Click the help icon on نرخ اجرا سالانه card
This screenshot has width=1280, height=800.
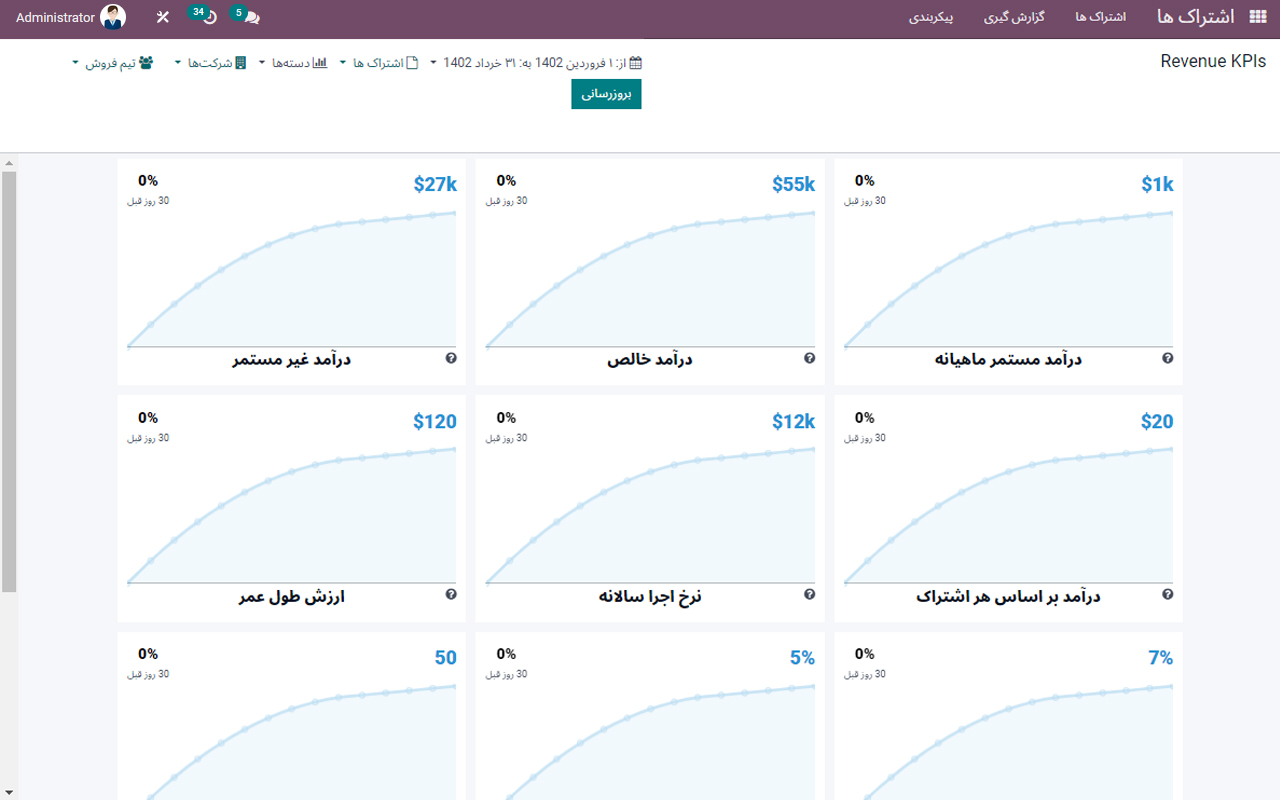pos(810,594)
